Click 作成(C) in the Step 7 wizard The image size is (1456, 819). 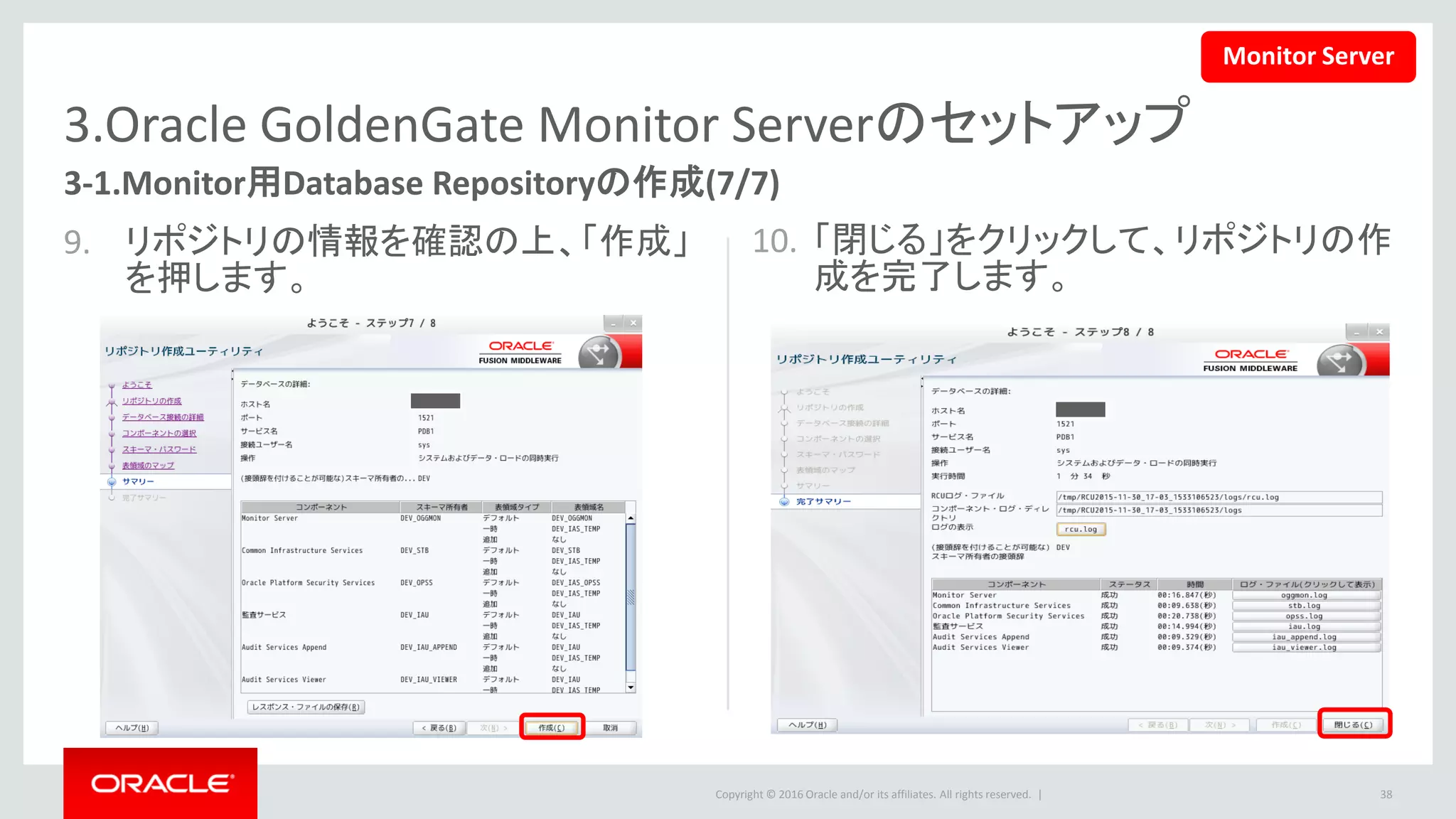552,727
